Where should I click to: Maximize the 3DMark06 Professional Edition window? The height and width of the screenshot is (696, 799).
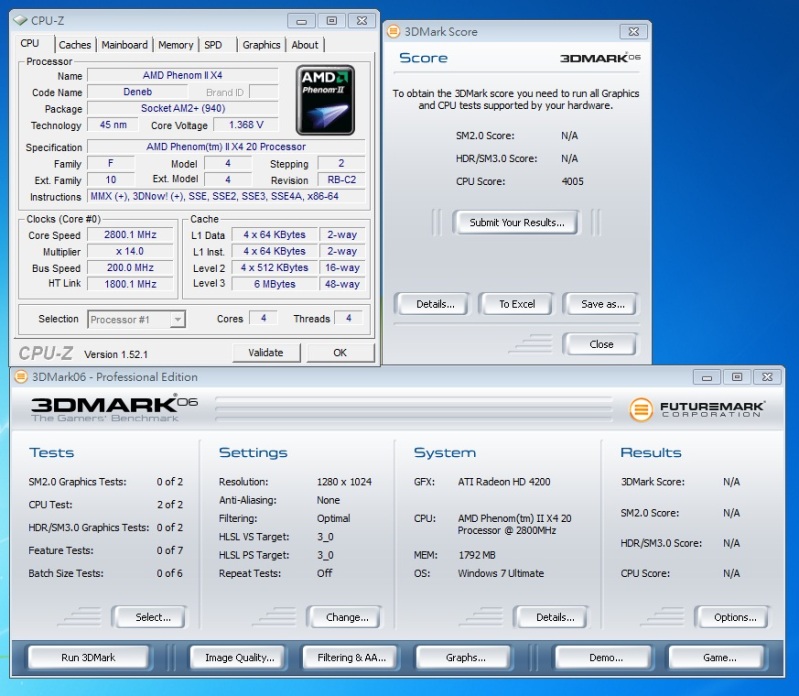click(737, 377)
